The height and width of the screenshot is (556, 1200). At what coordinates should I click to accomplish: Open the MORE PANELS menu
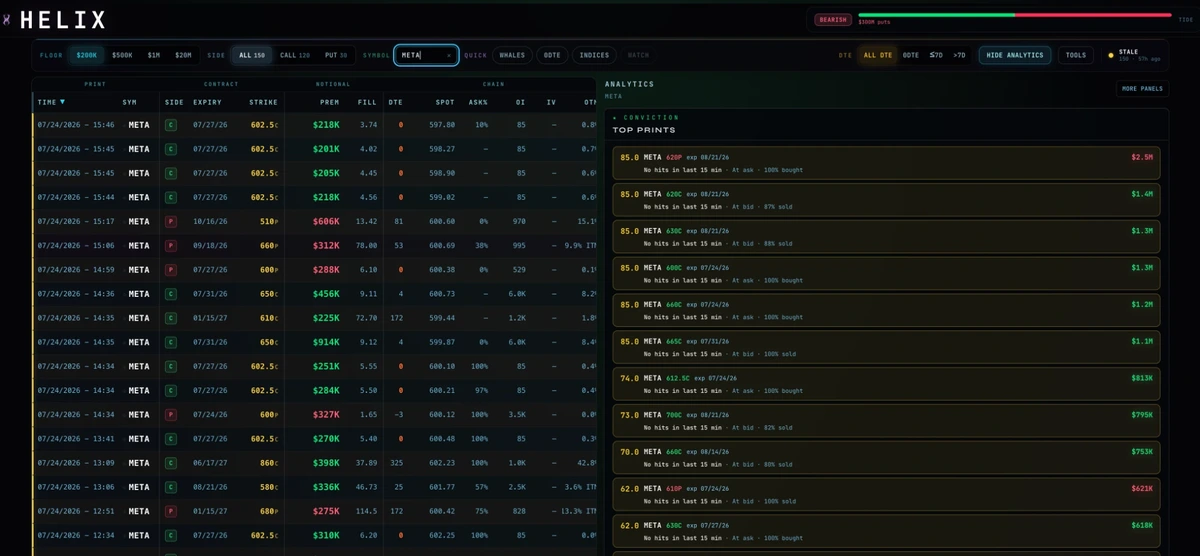click(1142, 88)
